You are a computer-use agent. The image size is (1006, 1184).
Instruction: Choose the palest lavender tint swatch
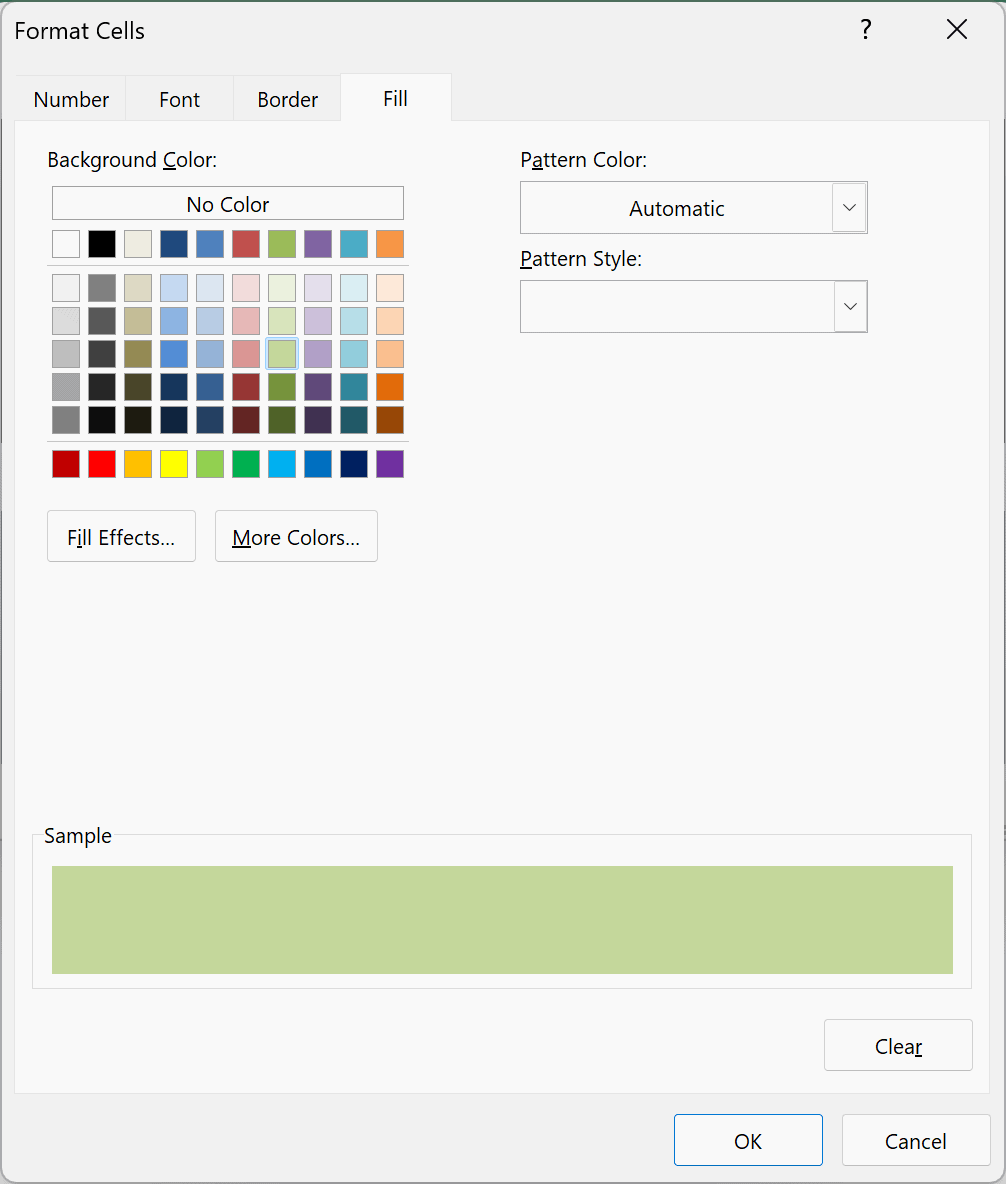pos(318,288)
